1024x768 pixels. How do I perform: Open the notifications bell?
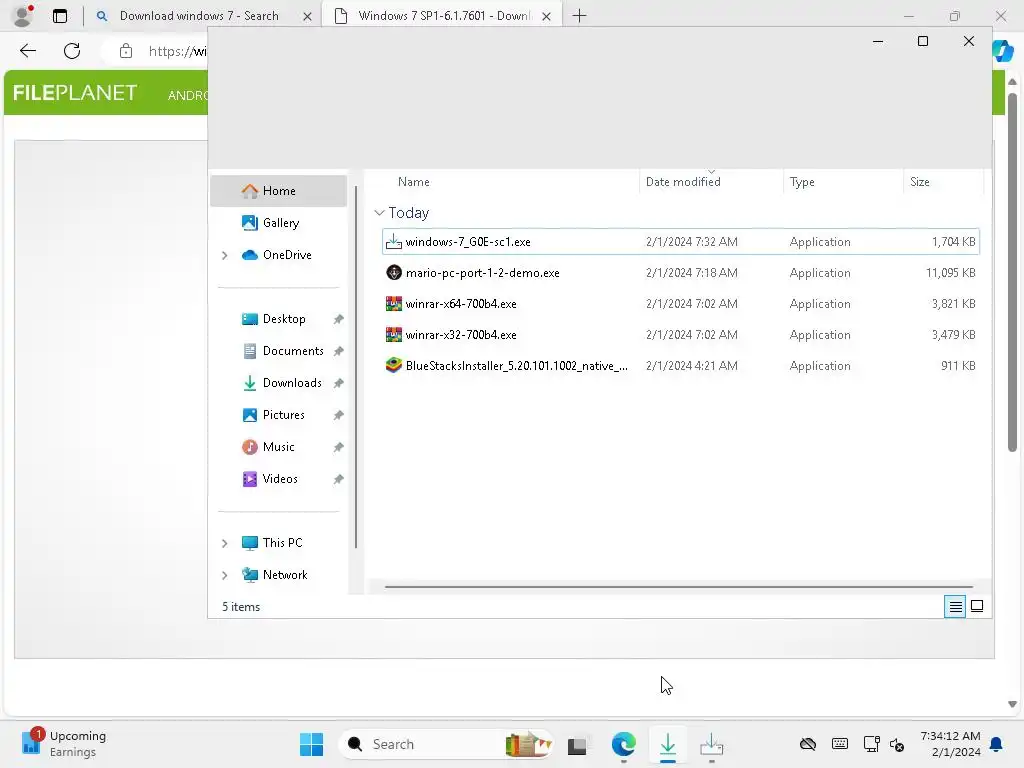pos(997,744)
